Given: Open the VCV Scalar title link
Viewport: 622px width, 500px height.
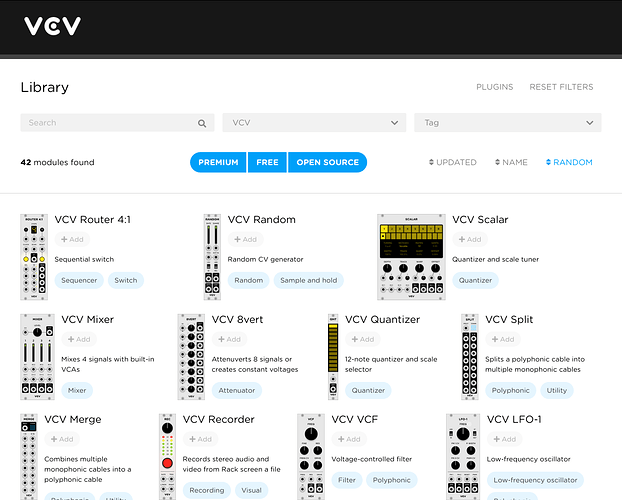Looking at the screenshot, I should (480, 219).
